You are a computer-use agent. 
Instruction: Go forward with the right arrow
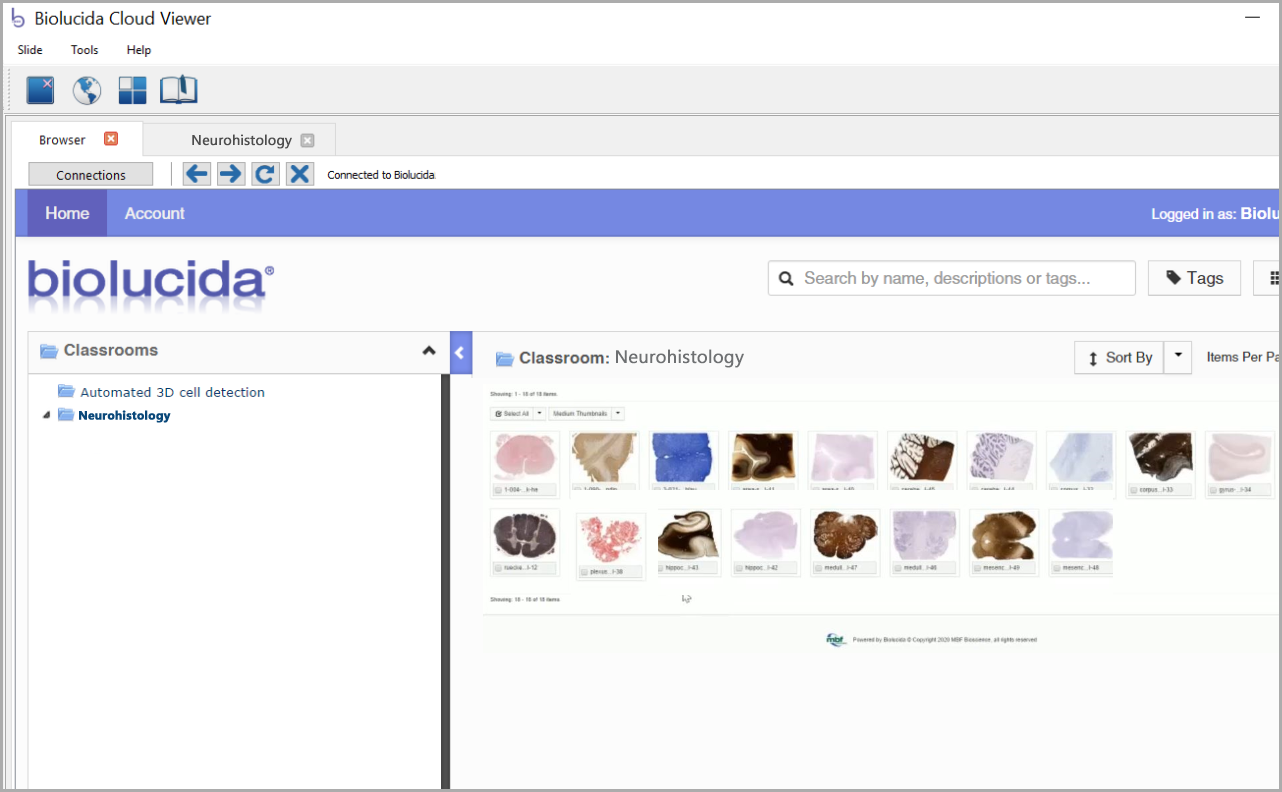(231, 174)
